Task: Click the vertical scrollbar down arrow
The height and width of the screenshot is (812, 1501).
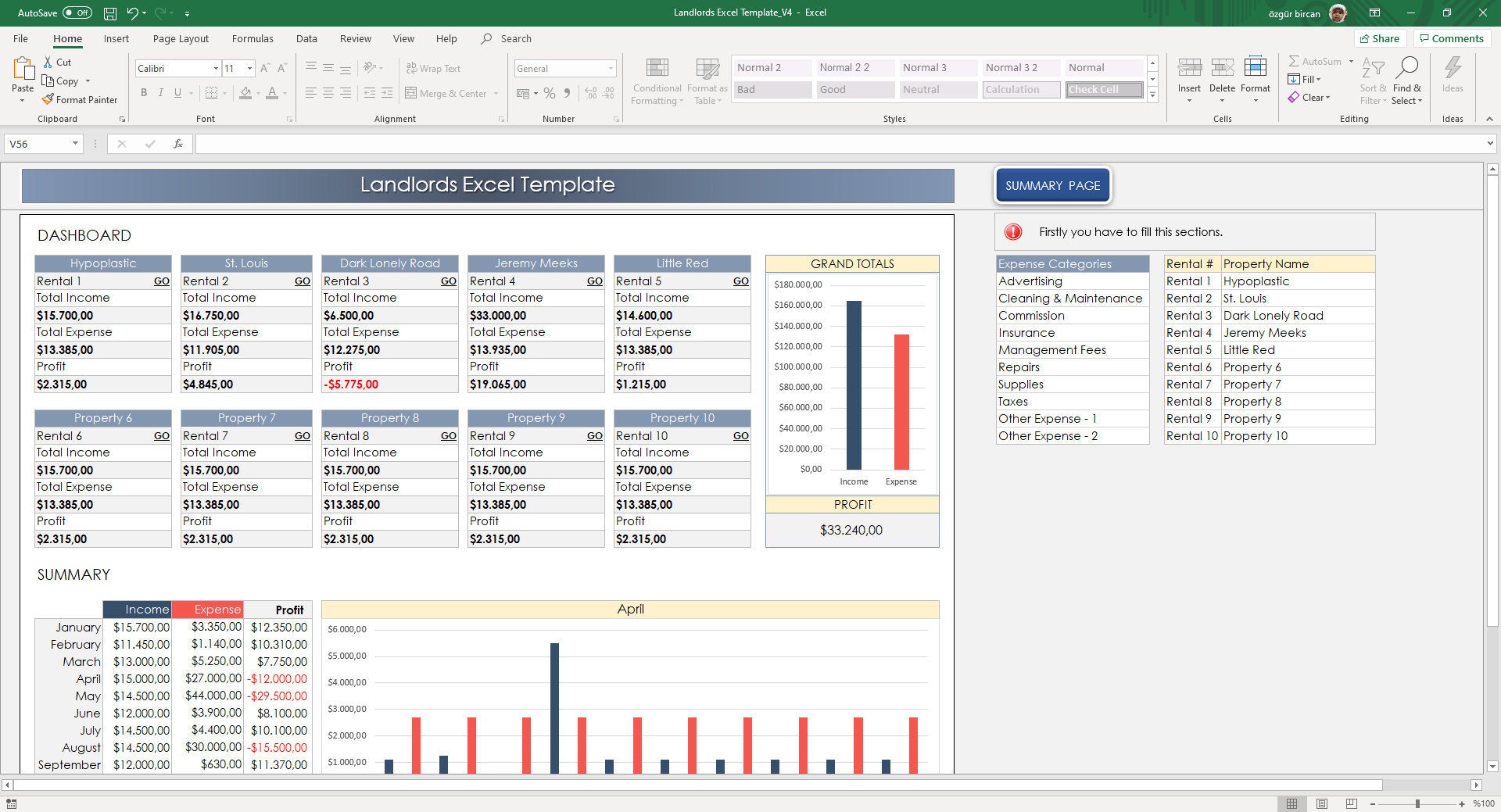Action: point(1492,767)
